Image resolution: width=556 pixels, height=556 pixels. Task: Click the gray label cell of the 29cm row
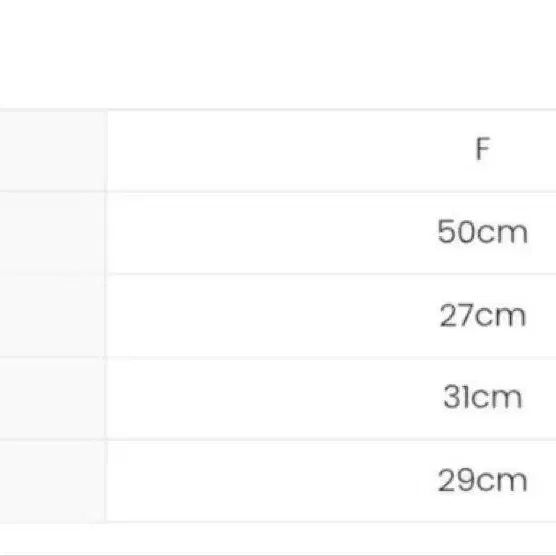click(x=52, y=482)
